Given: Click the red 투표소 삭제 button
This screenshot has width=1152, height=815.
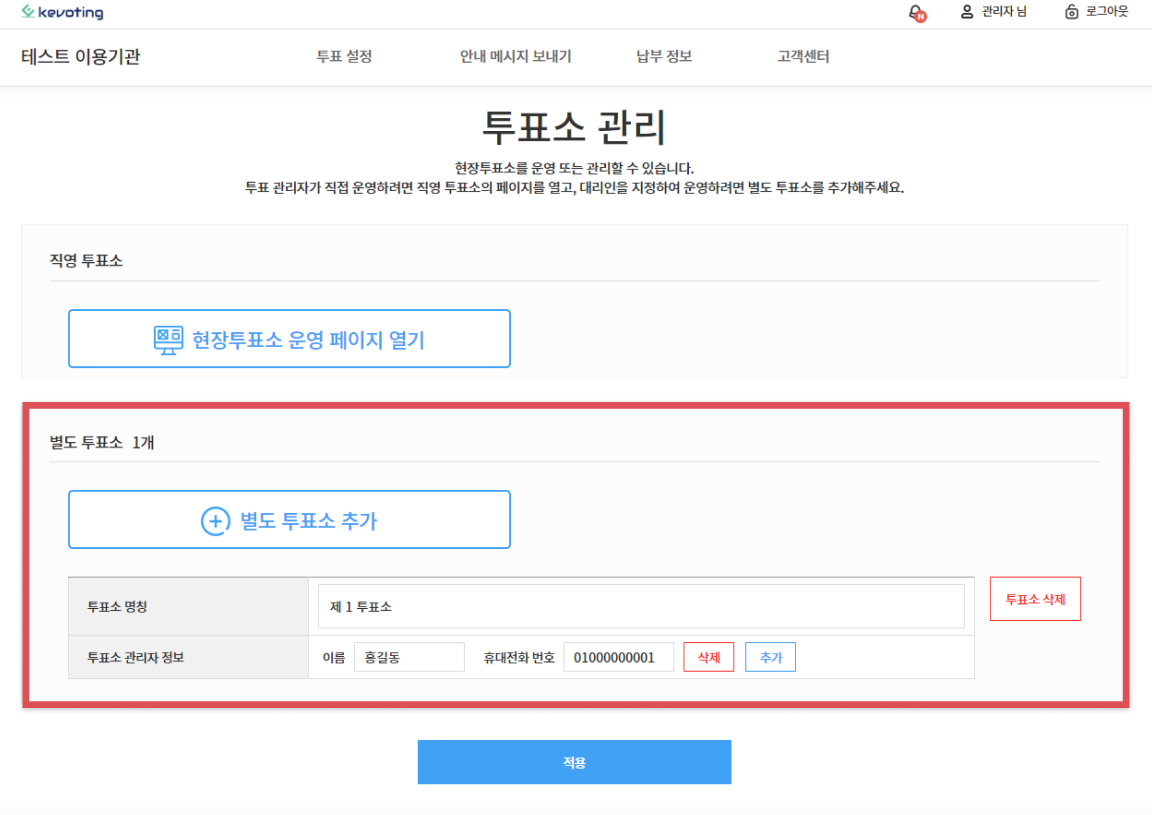Looking at the screenshot, I should click(x=1035, y=599).
